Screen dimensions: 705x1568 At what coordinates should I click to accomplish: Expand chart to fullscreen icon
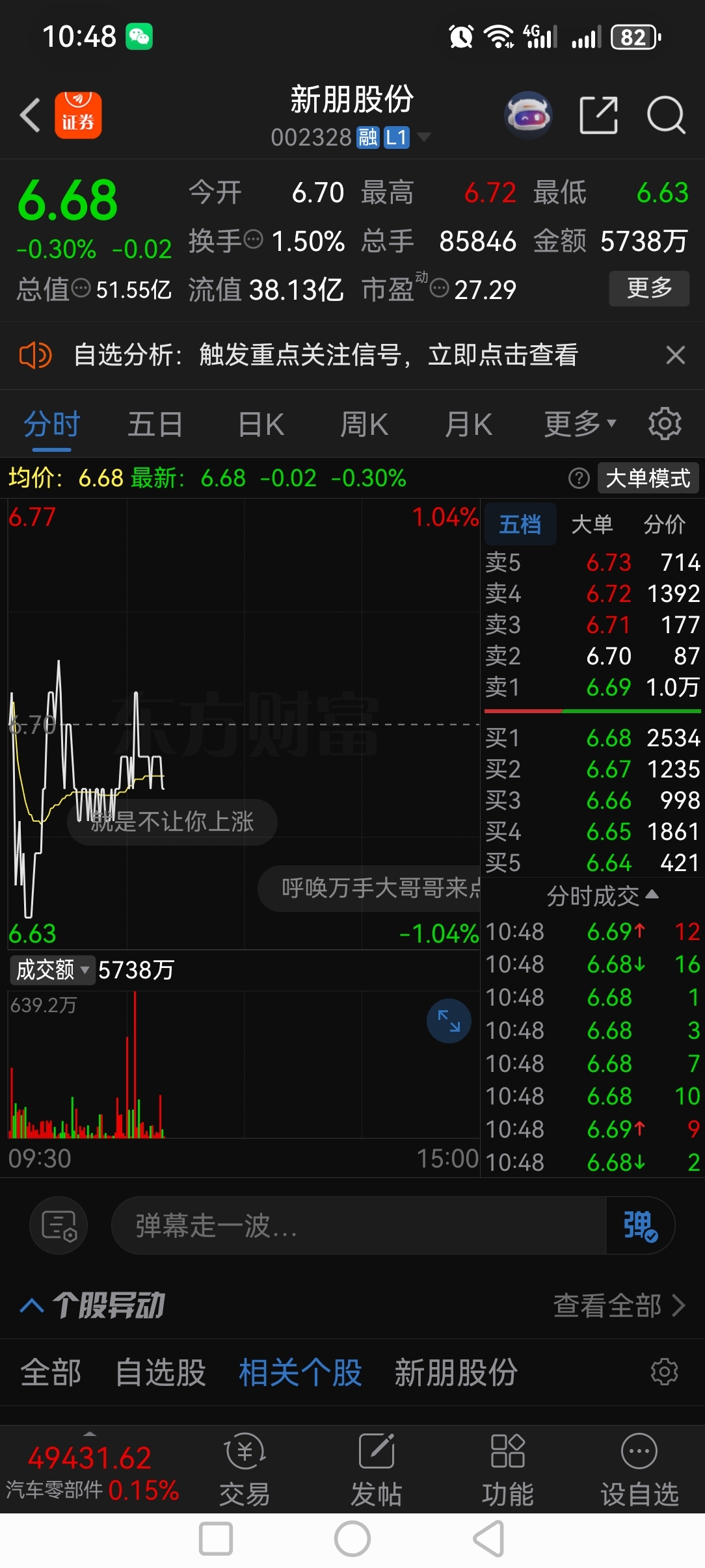coord(449,1021)
